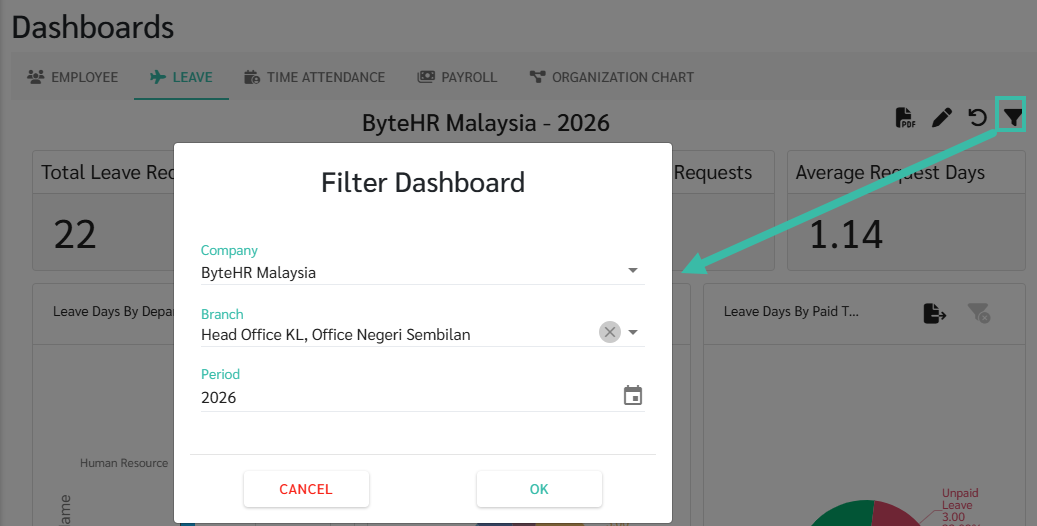Clear the selected Branch values
The image size is (1037, 526).
pyautogui.click(x=610, y=332)
